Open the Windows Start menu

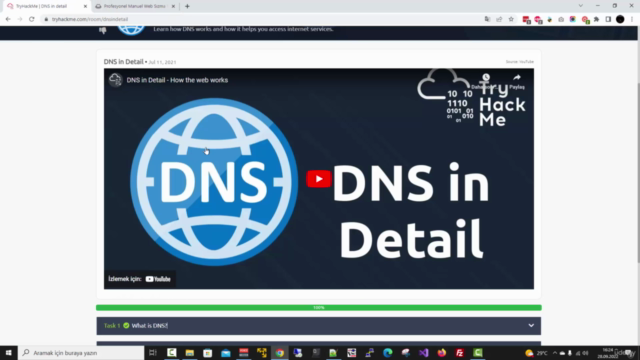(x=9, y=353)
